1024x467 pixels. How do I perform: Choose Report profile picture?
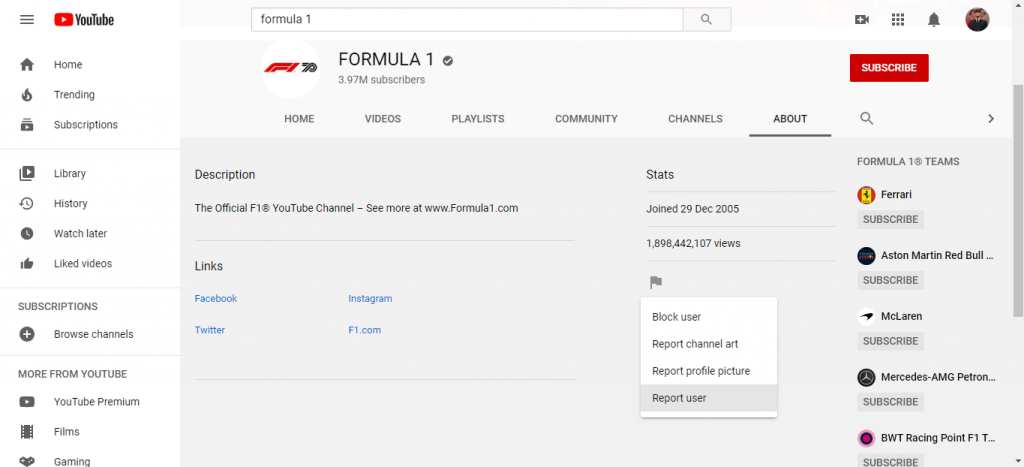(x=709, y=371)
